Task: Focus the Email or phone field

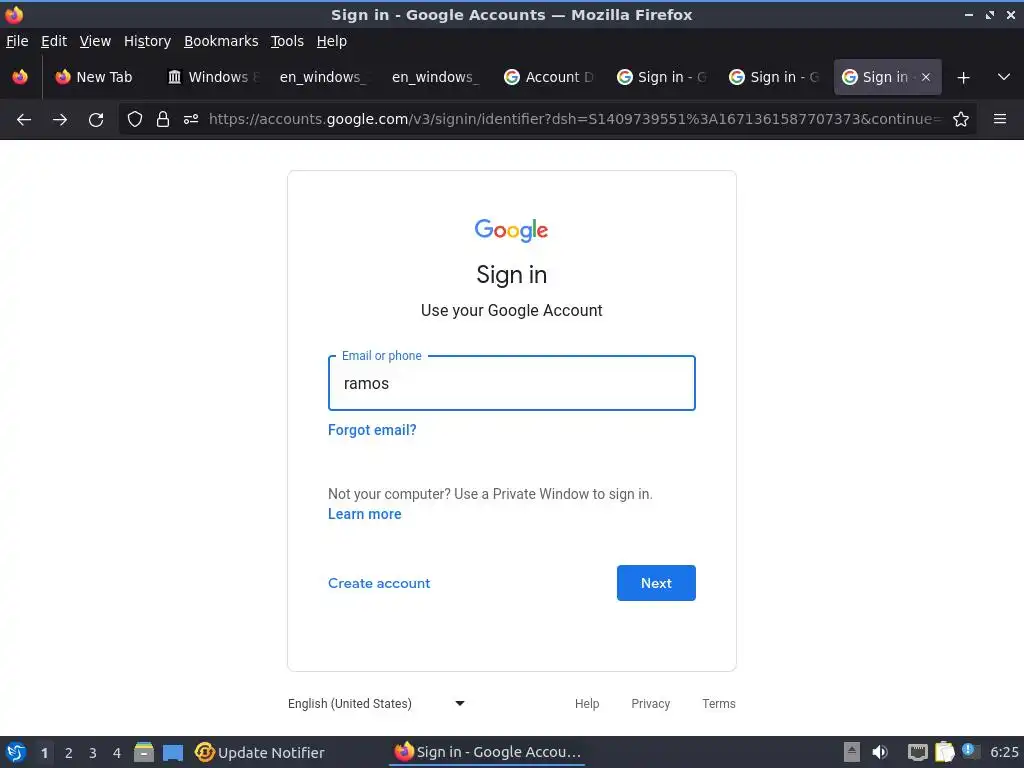Action: pyautogui.click(x=511, y=383)
